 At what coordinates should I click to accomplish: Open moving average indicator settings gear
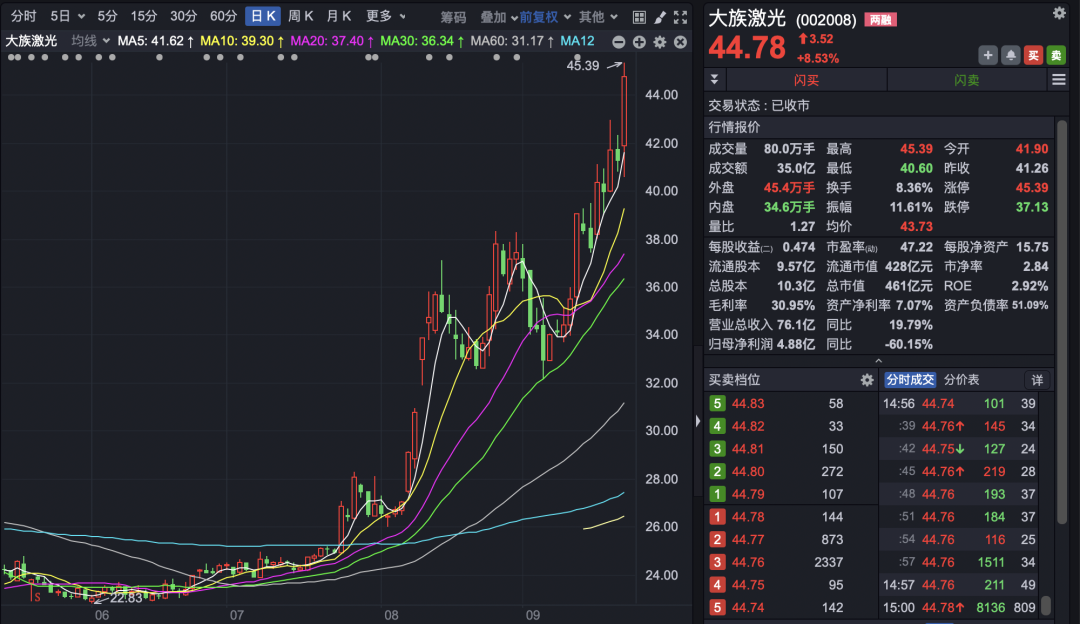[x=660, y=42]
